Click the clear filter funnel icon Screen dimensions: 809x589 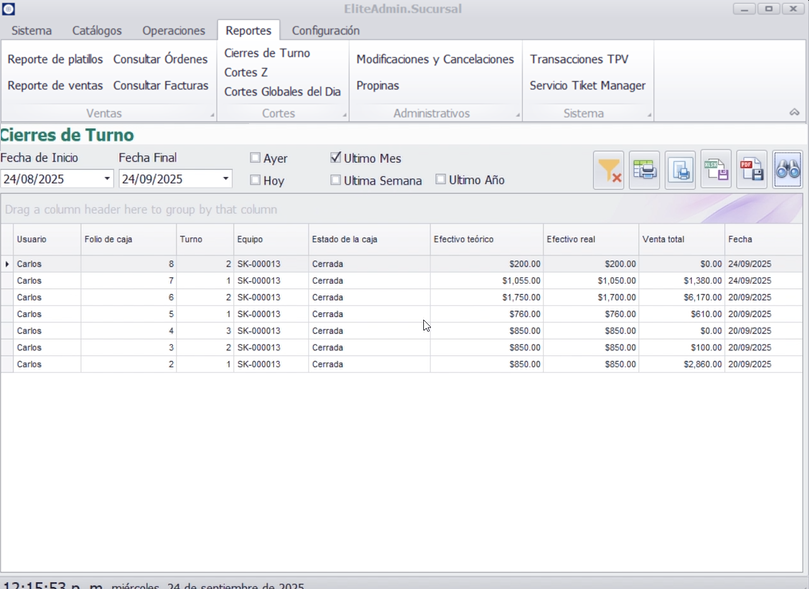[x=608, y=171]
